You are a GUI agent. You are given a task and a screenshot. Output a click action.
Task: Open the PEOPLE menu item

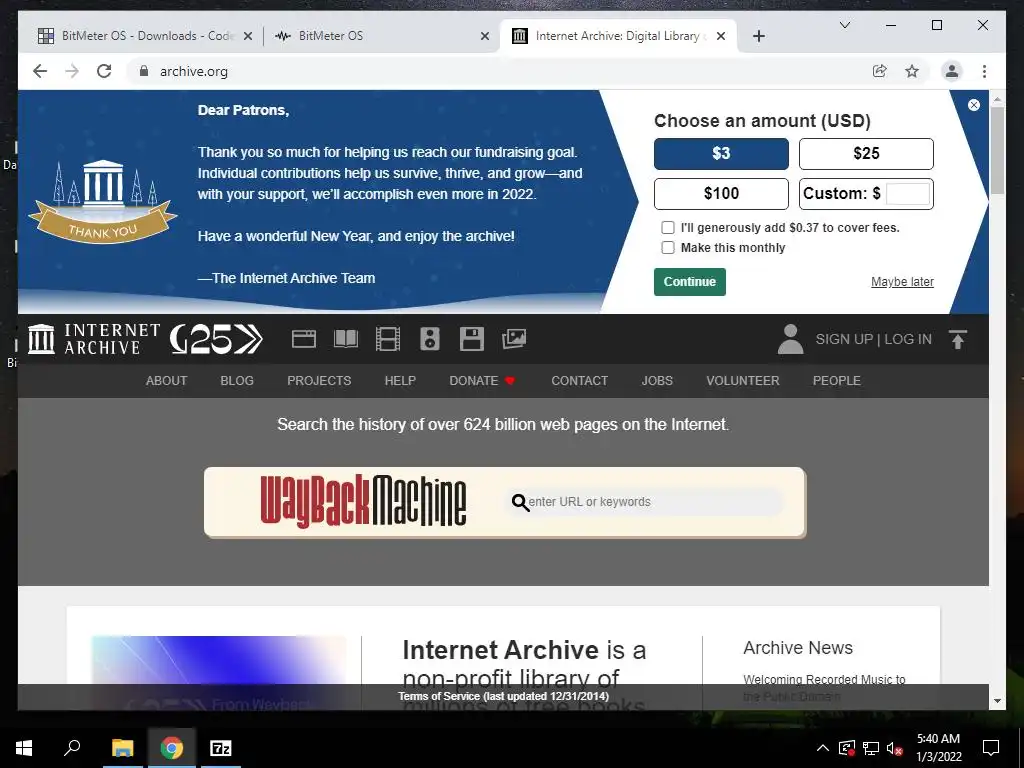(x=836, y=381)
